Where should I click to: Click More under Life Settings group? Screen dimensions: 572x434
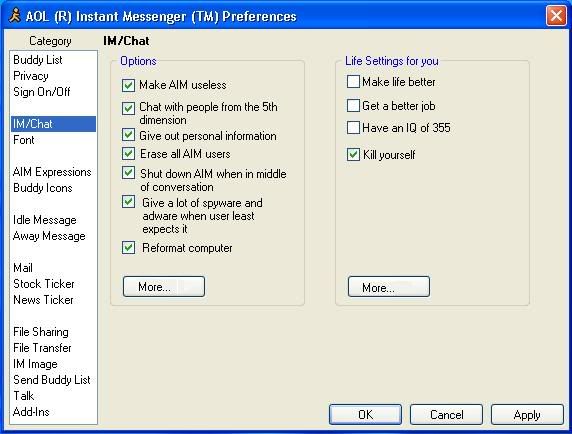click(x=389, y=287)
